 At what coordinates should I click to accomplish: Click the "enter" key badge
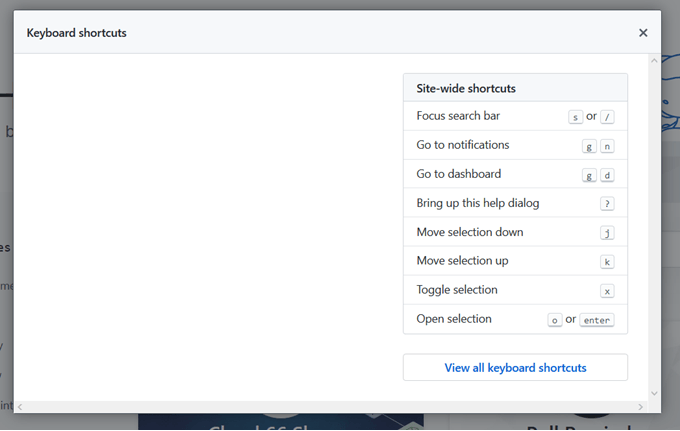pos(597,320)
